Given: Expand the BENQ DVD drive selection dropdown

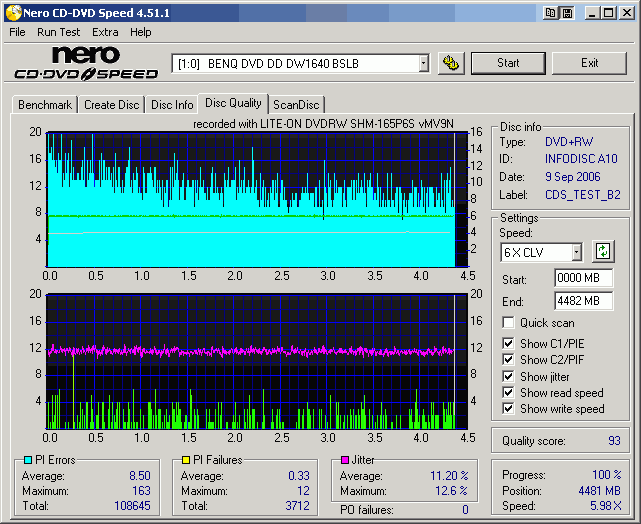Looking at the screenshot, I should click(x=424, y=64).
